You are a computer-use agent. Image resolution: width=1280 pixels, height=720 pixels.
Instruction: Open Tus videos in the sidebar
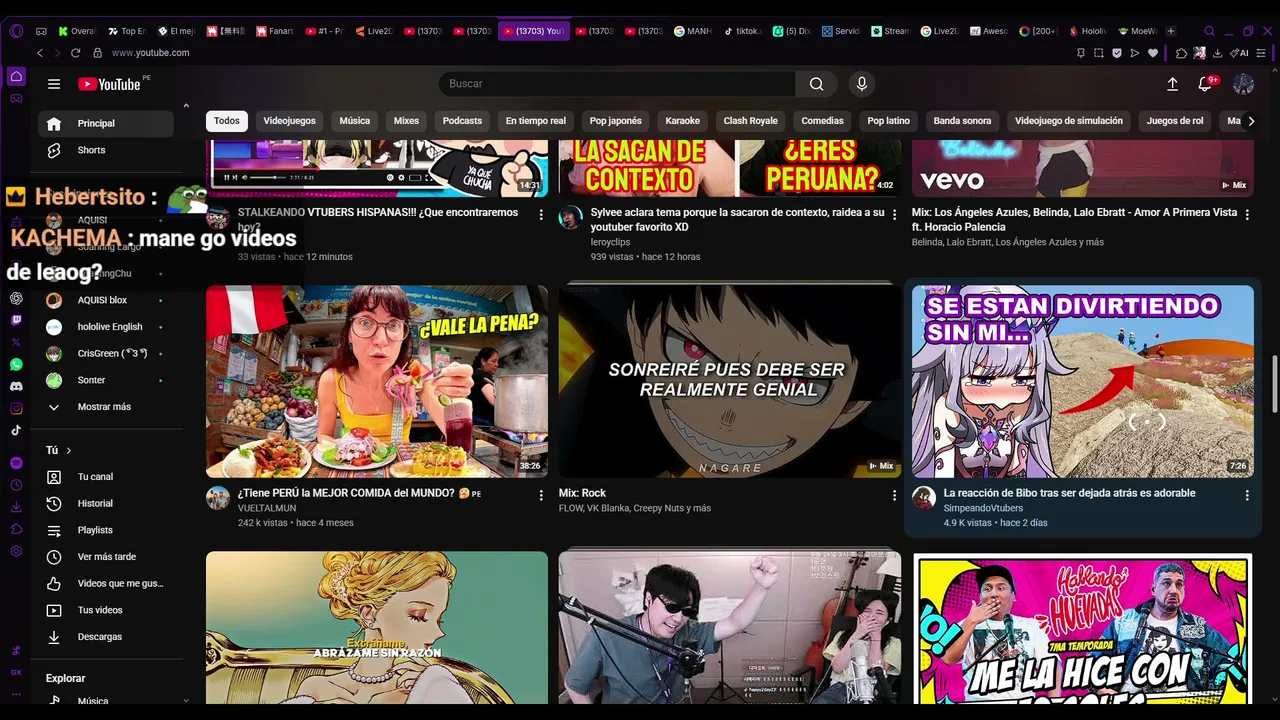(106, 610)
